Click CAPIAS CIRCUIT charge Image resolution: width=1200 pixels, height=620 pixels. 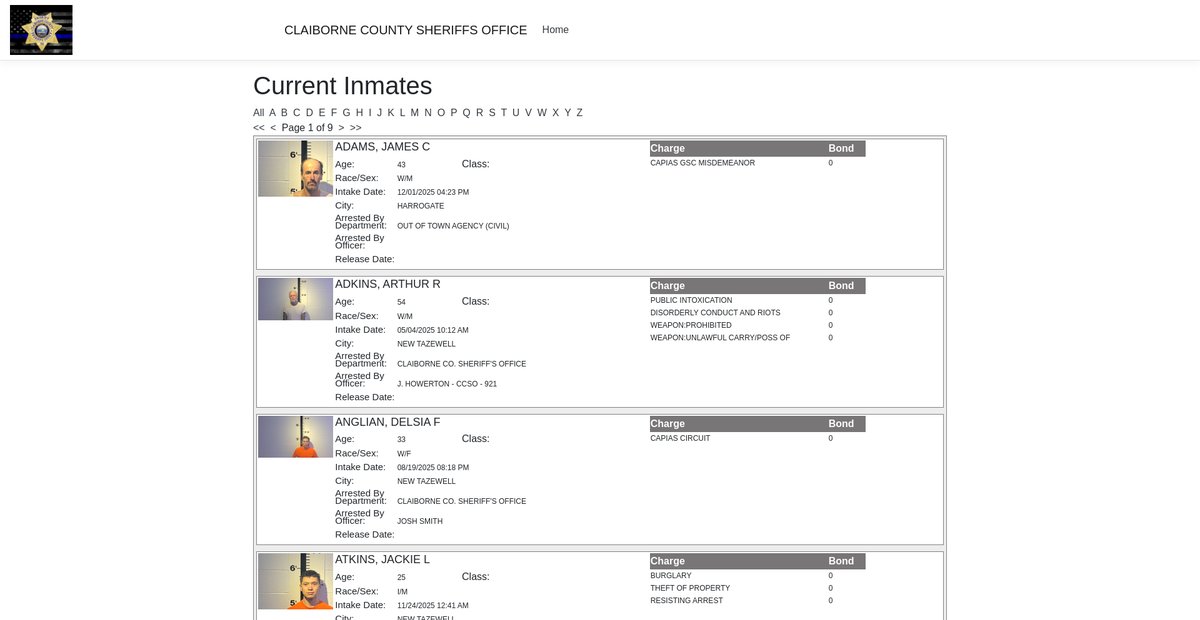tap(680, 438)
